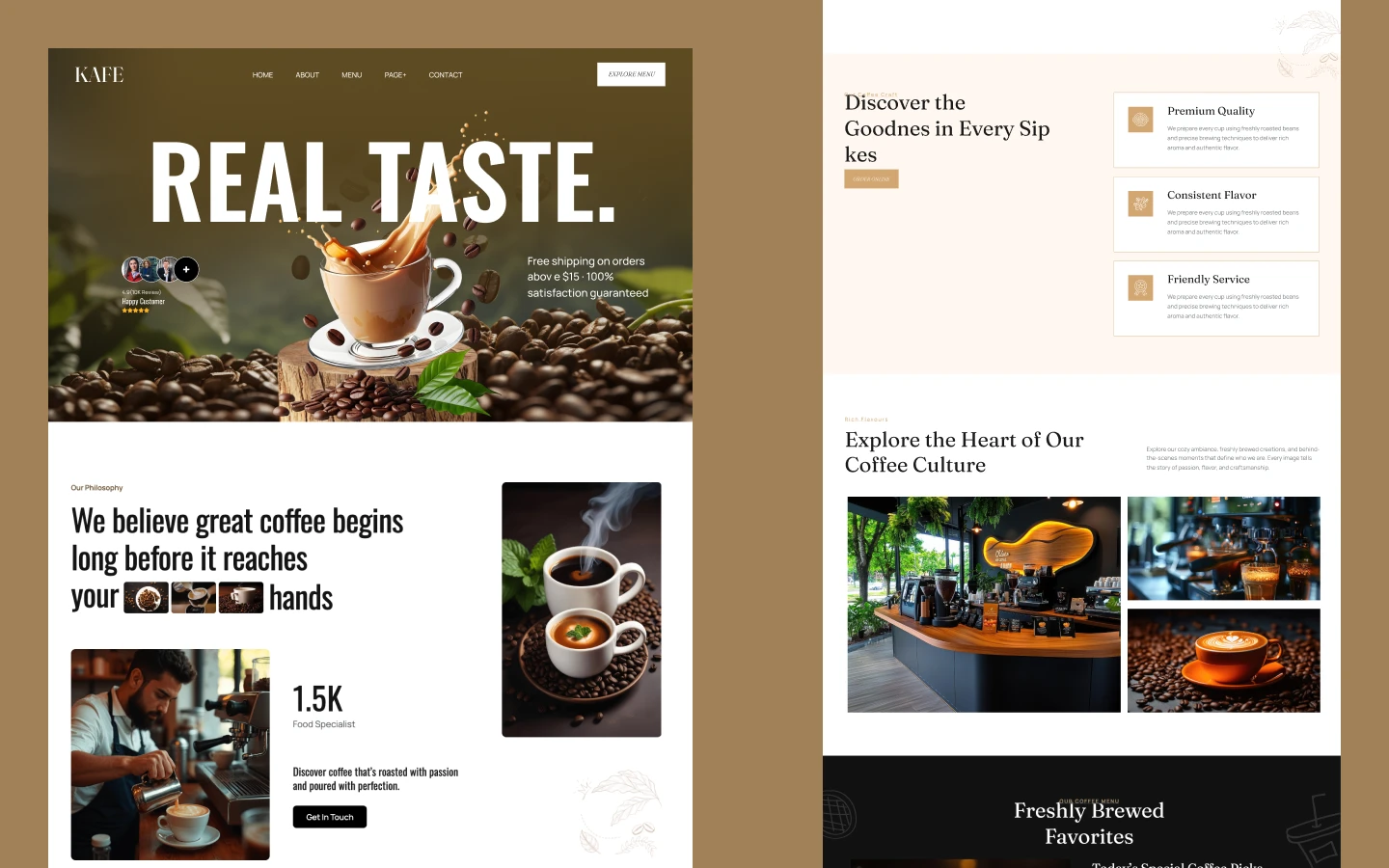Open the two steaming coffee cups photo

pyautogui.click(x=582, y=610)
